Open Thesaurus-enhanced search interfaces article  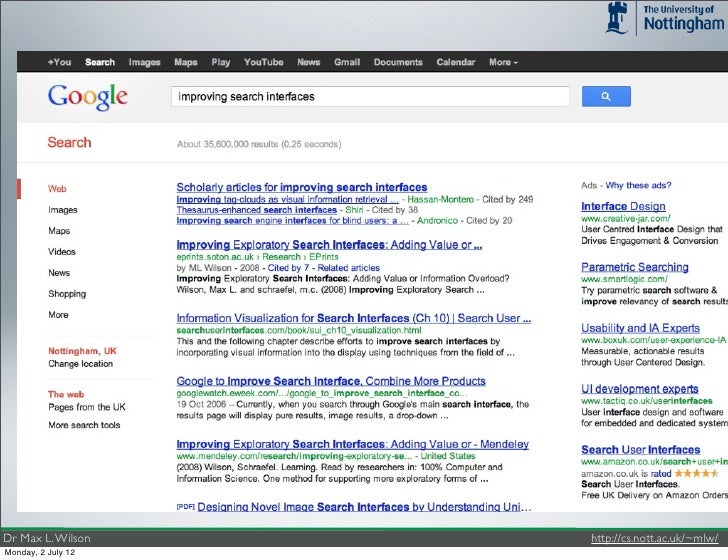256,210
